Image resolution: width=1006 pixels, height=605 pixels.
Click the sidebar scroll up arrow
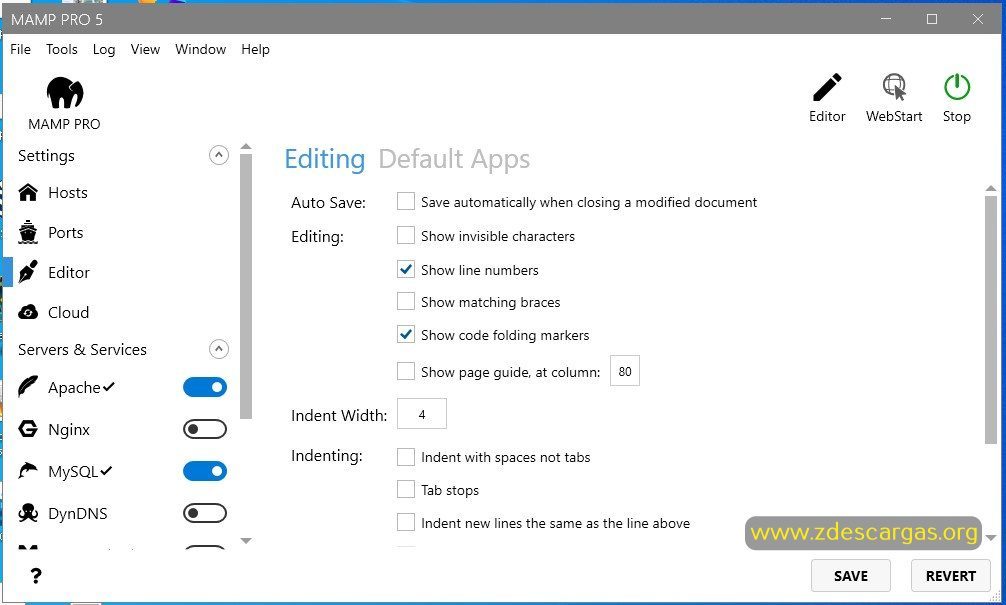click(x=246, y=147)
